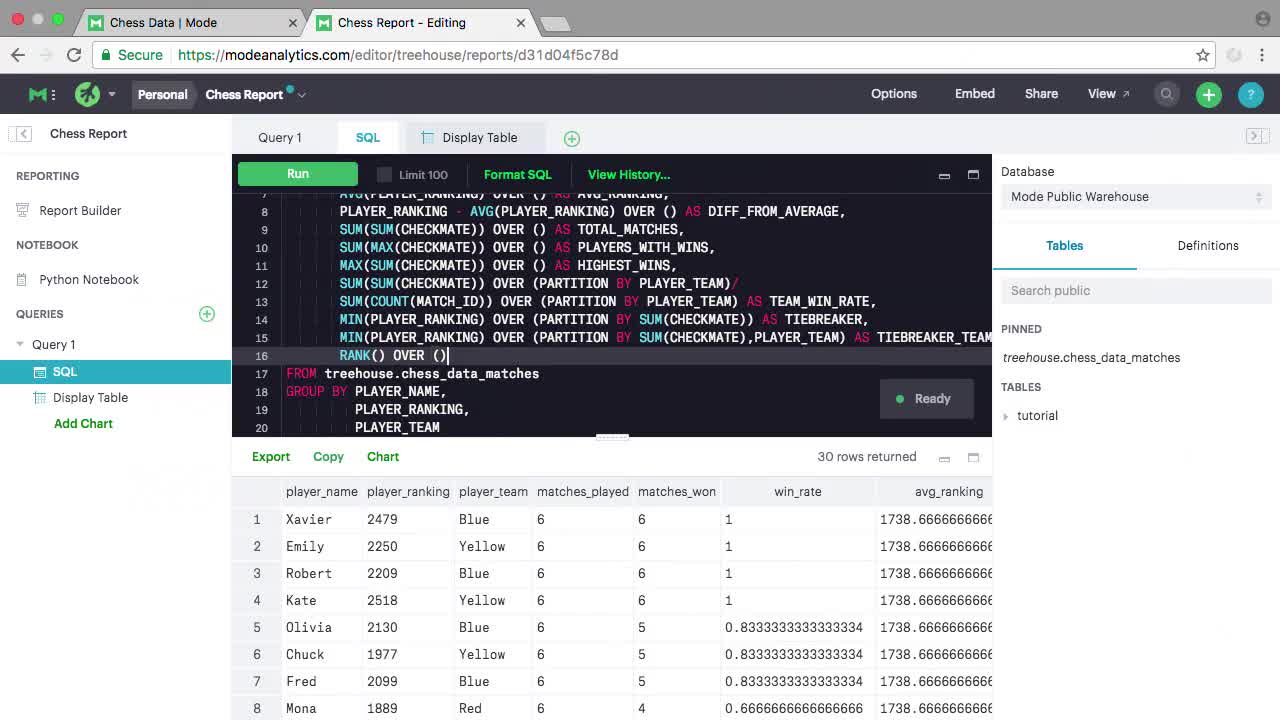Viewport: 1280px width, 720px height.
Task: Run the SQL query
Action: tap(298, 174)
